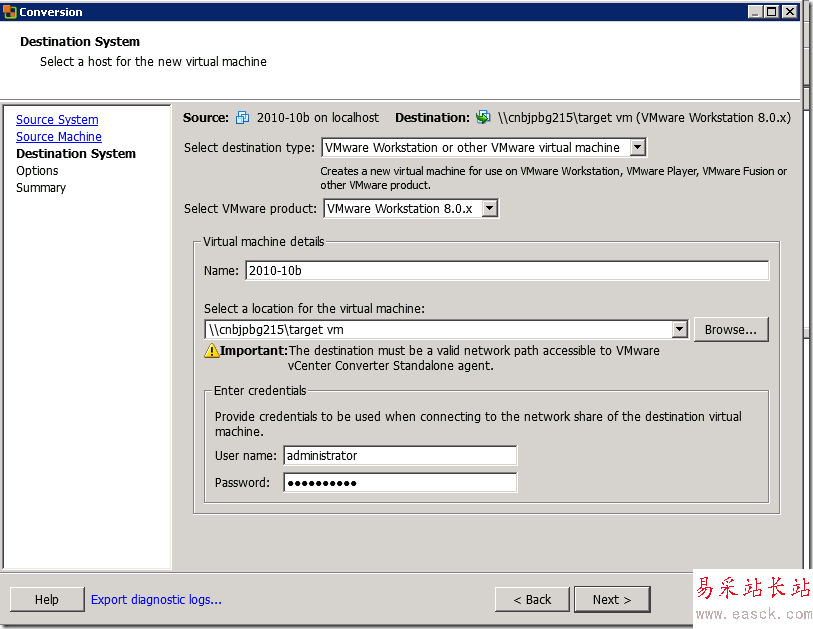Close the Conversion window
The width and height of the screenshot is (813, 629).
pos(789,11)
